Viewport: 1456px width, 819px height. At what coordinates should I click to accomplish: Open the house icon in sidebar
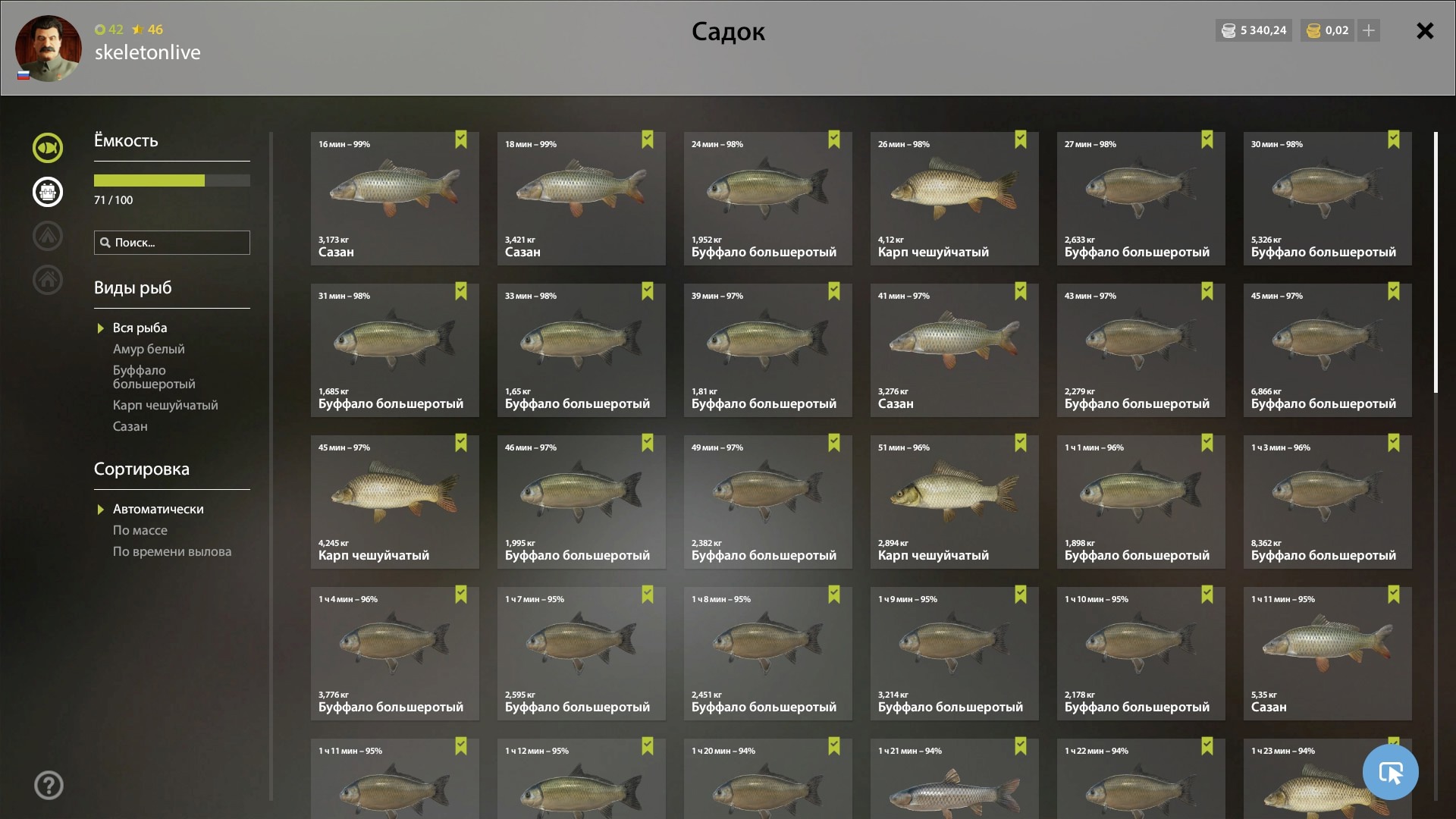47,280
